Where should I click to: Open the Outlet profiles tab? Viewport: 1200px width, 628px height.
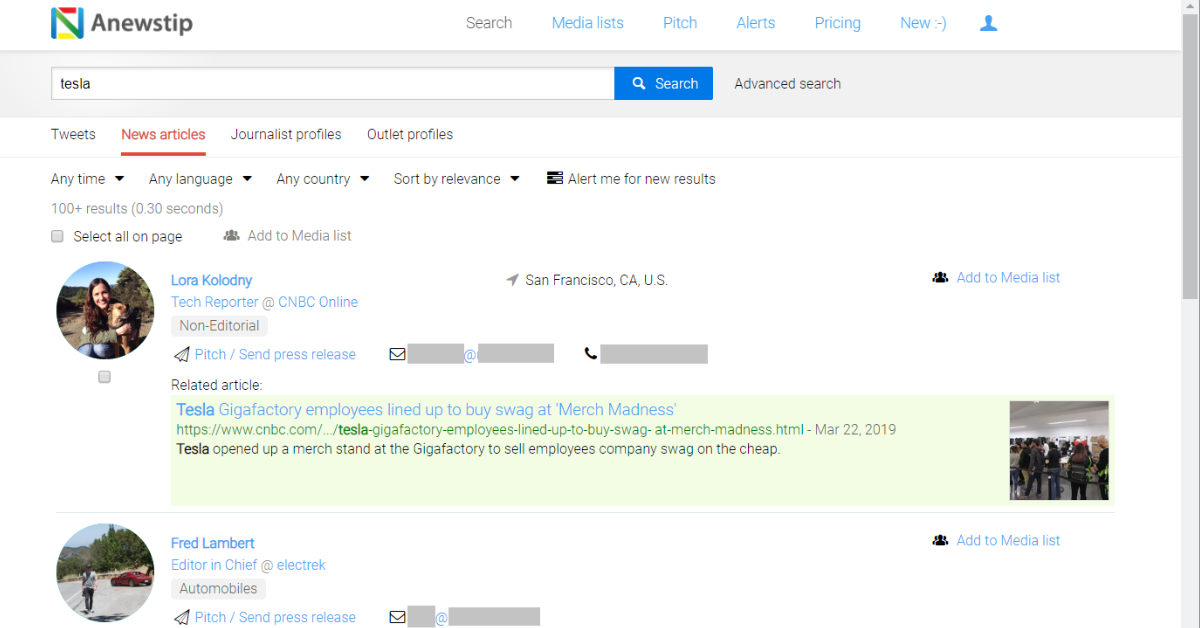pyautogui.click(x=410, y=134)
